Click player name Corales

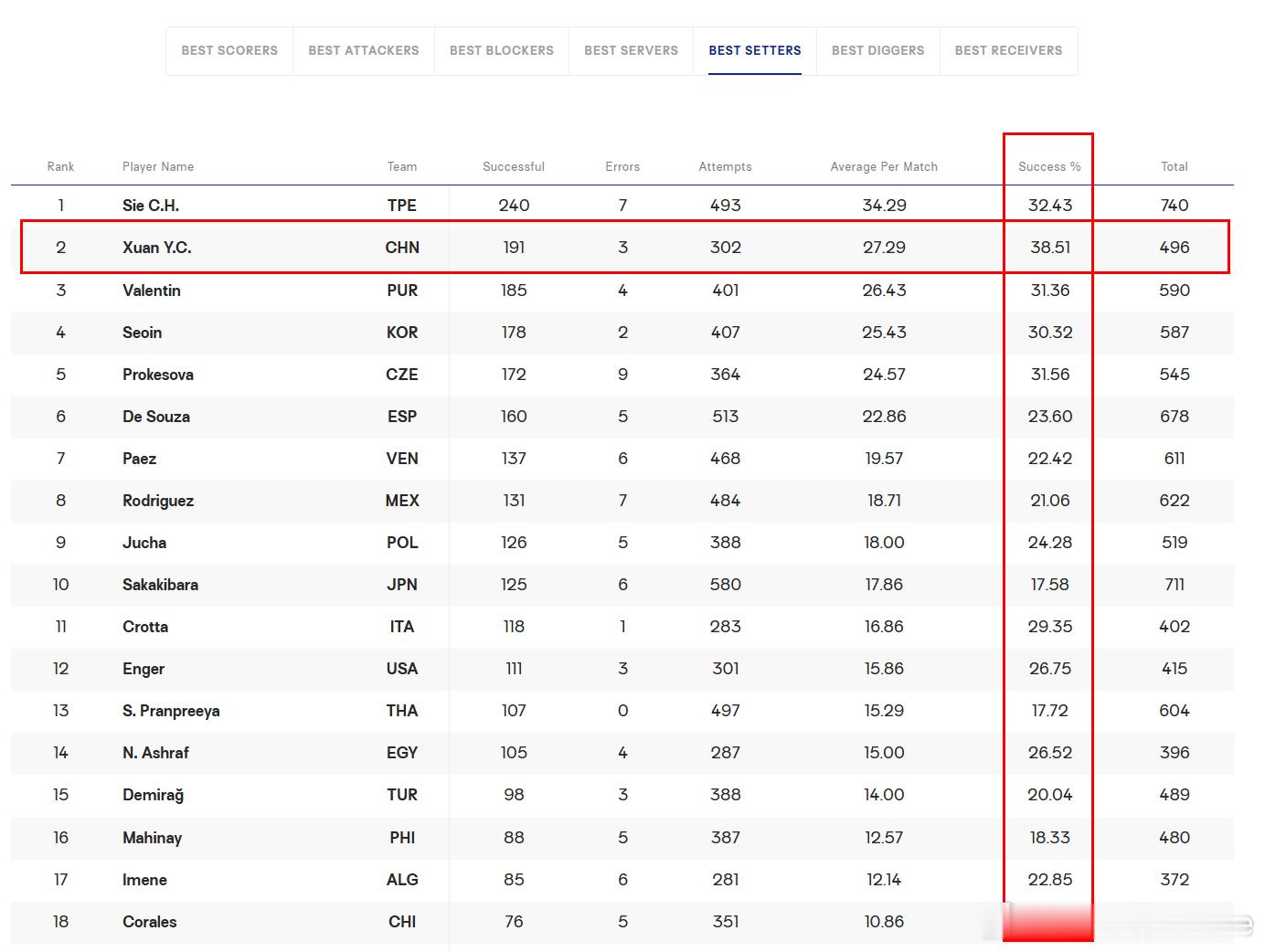150,922
